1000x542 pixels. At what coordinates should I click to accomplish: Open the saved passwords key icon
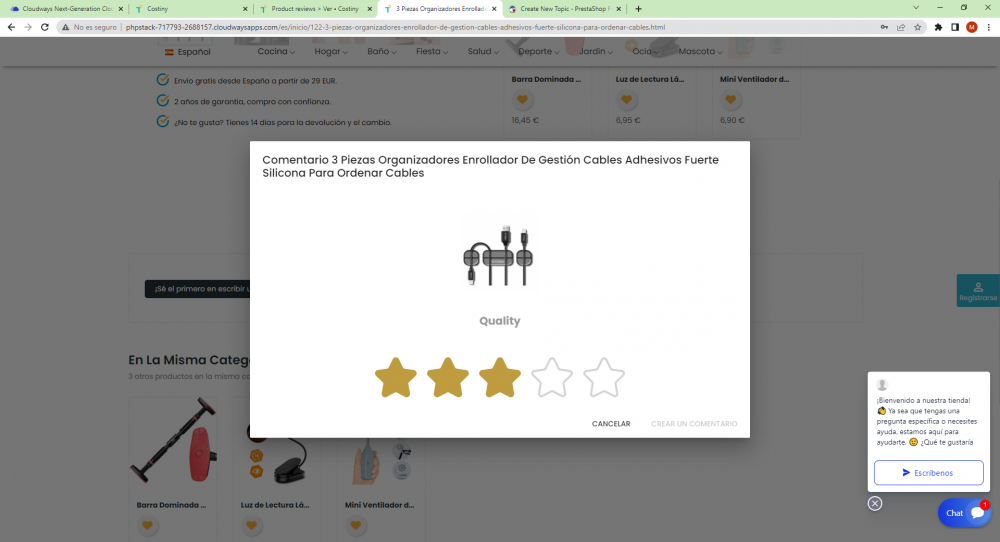click(884, 27)
